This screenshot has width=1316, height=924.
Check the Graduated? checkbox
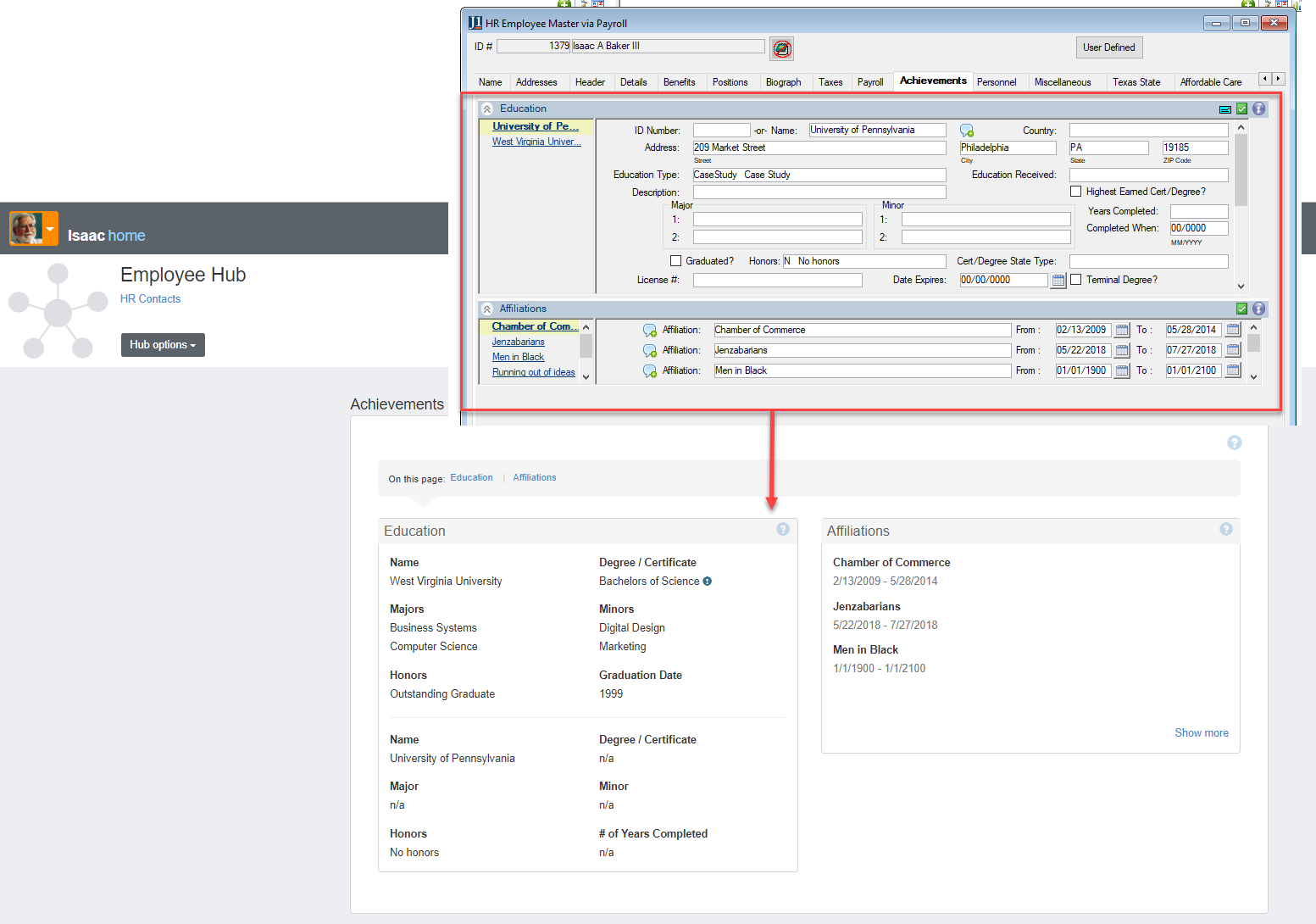pos(676,261)
